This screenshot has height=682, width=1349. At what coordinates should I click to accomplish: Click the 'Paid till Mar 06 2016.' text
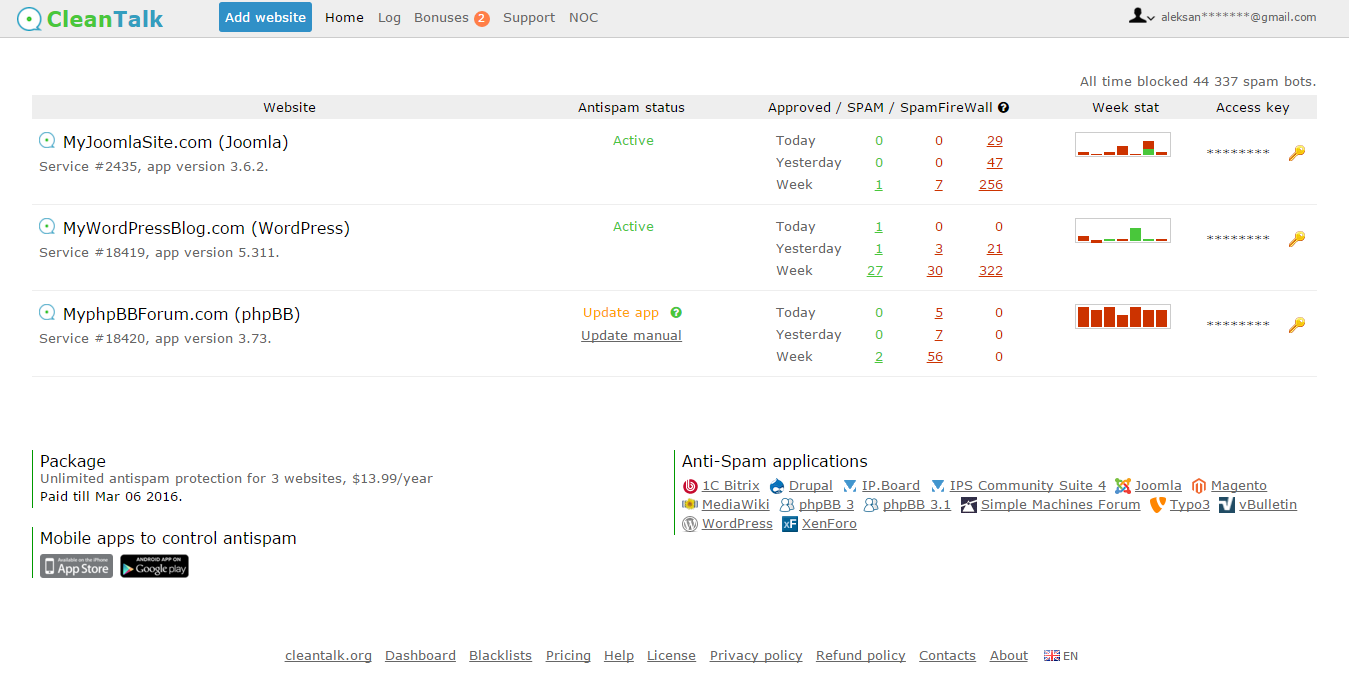(111, 496)
